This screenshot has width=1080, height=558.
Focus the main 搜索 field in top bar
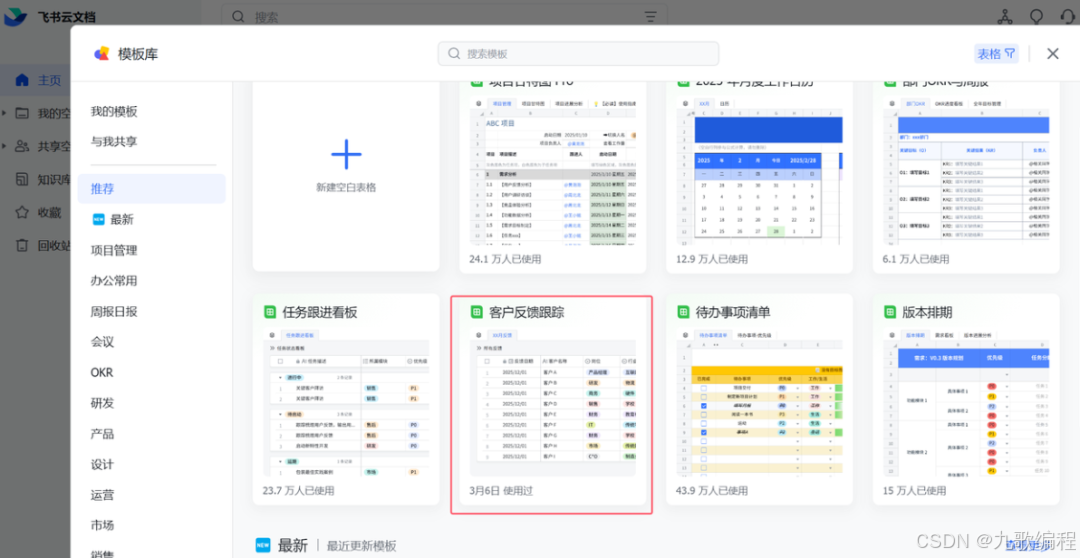pyautogui.click(x=444, y=17)
